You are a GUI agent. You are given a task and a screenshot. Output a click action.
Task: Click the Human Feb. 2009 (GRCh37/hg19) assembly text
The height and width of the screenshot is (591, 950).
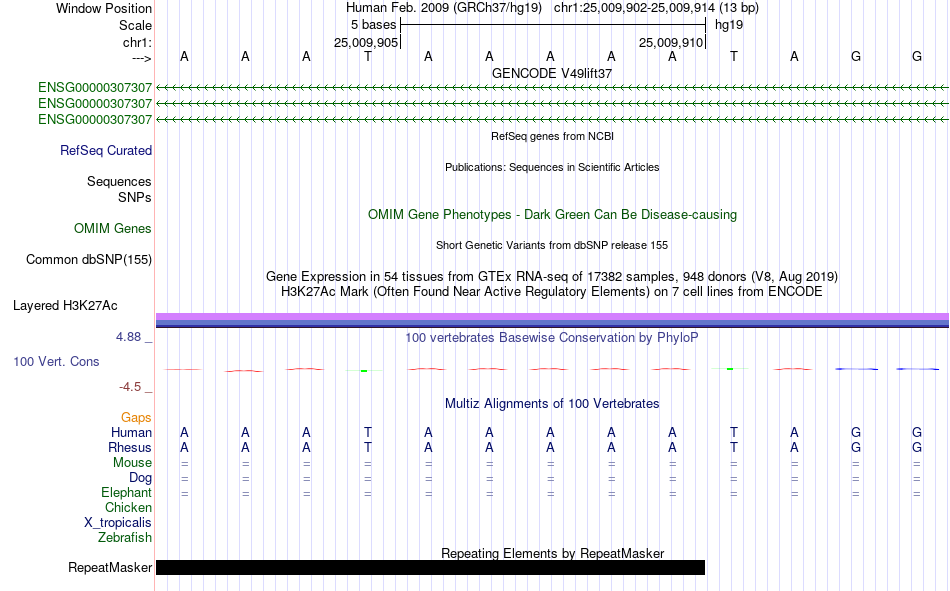pos(446,8)
